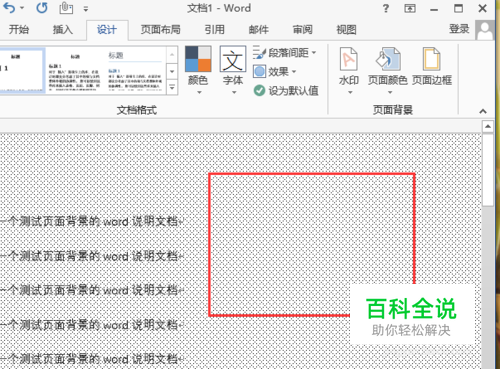Expand the document format gallery

click(x=172, y=88)
